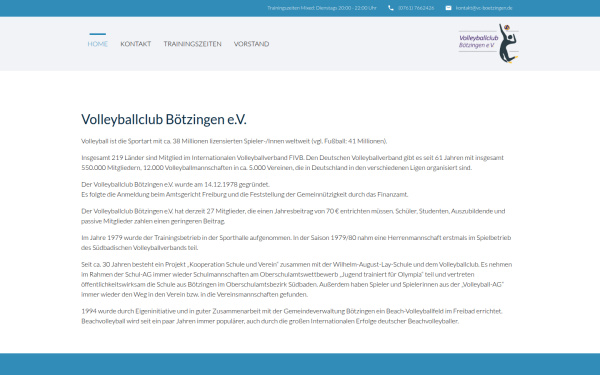This screenshot has height=375, width=600.
Task: Open the KONTAKT page
Action: 135,44
